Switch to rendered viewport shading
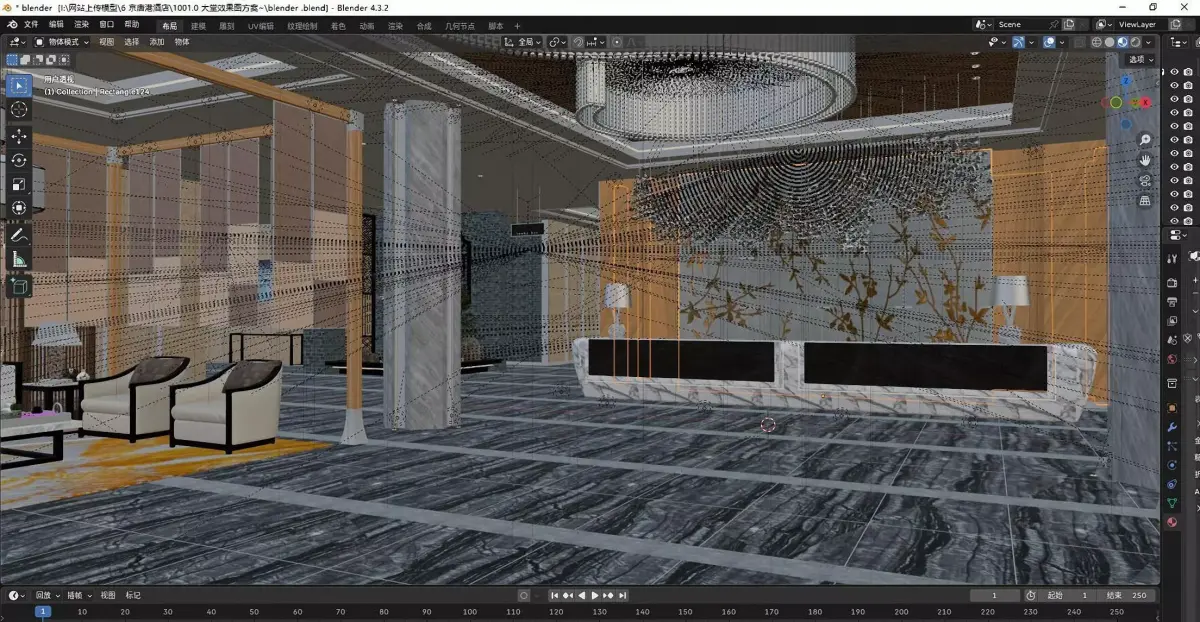1200x622 pixels. coord(1134,42)
